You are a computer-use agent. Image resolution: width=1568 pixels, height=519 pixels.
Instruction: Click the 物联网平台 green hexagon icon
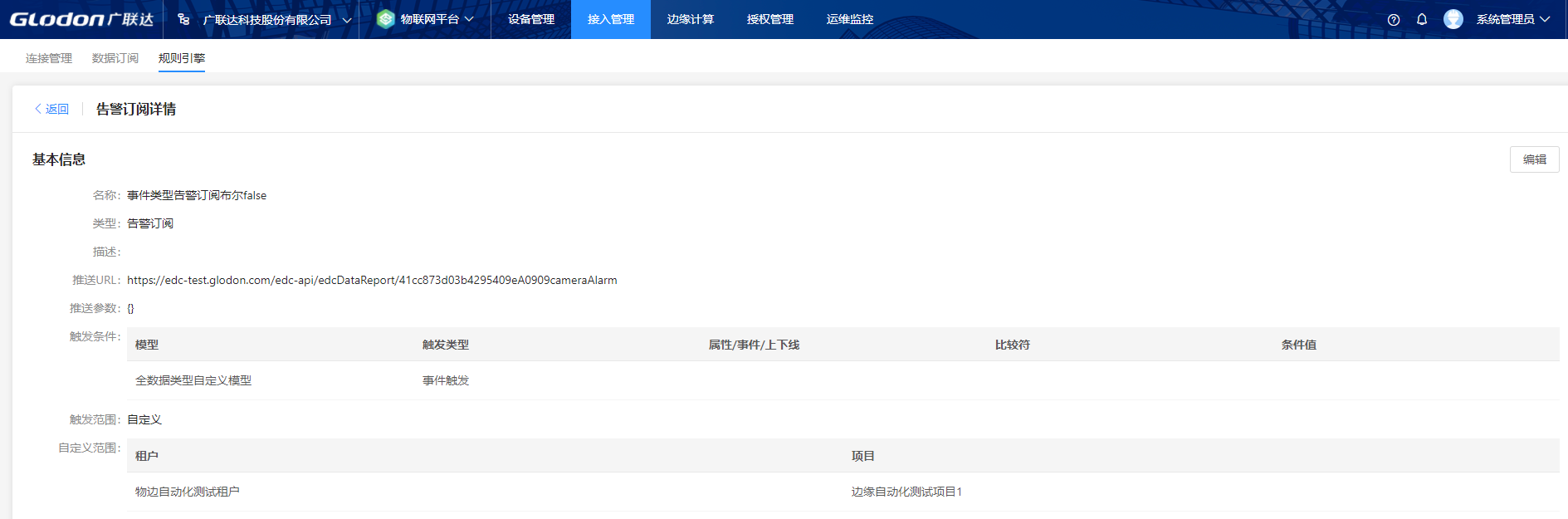click(x=385, y=19)
